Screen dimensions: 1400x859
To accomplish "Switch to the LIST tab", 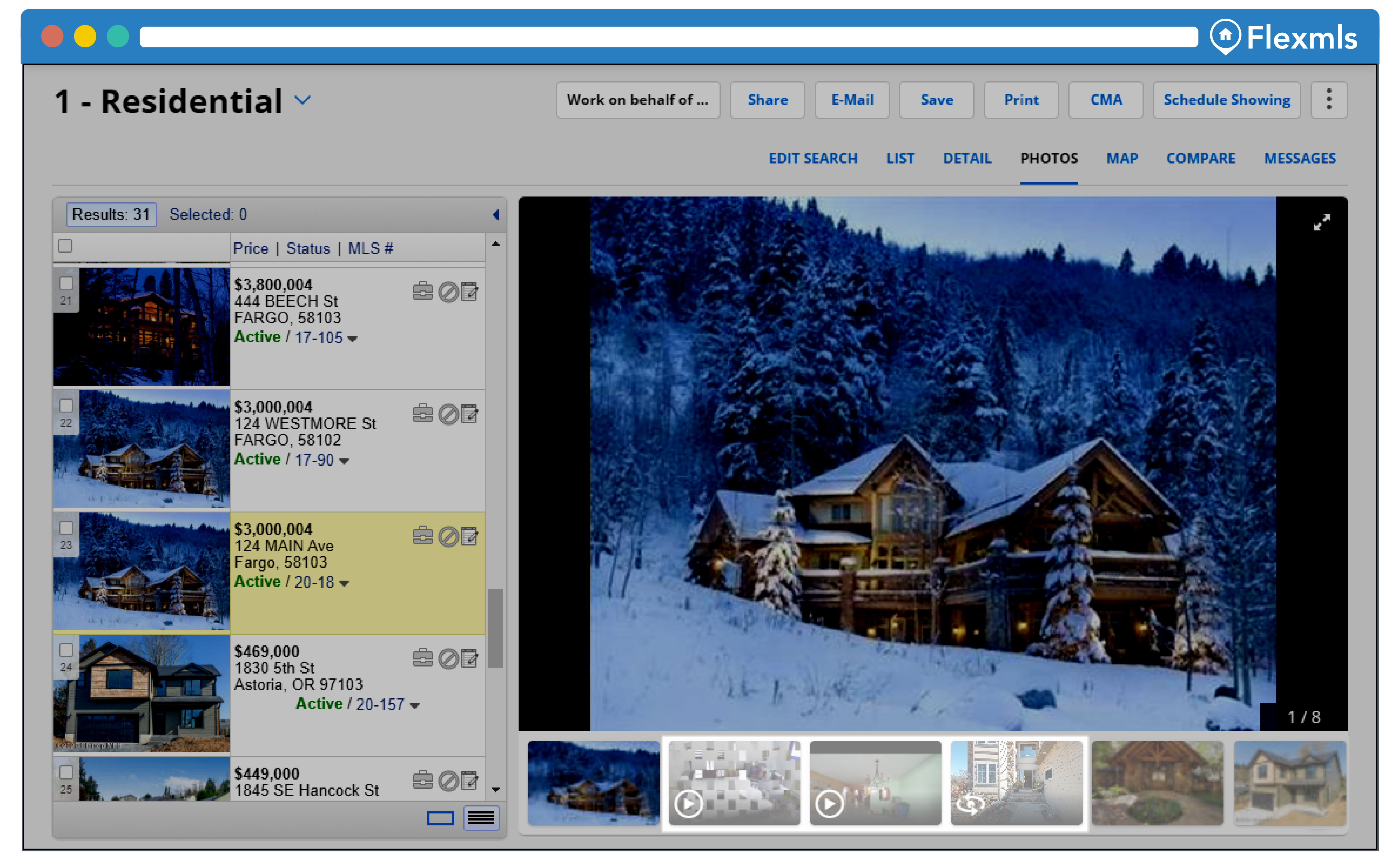I will click(x=900, y=158).
